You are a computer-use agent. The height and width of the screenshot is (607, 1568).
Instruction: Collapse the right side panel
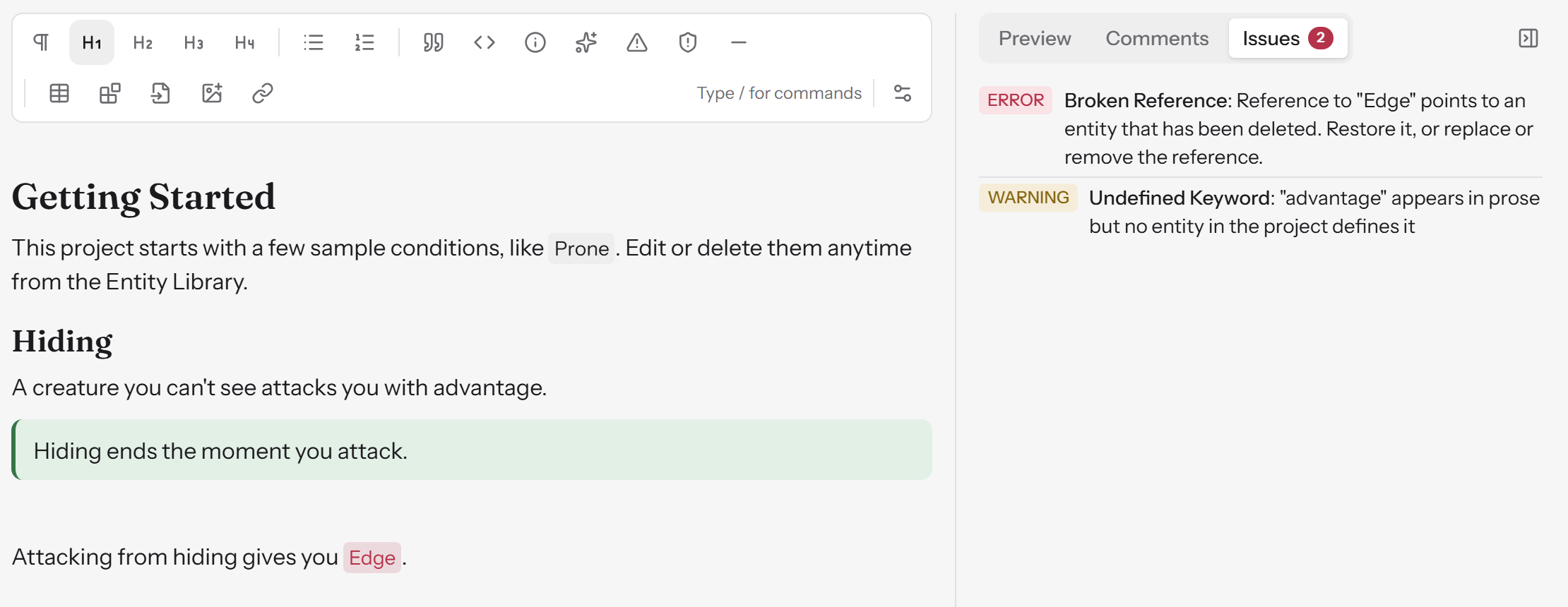click(x=1528, y=38)
